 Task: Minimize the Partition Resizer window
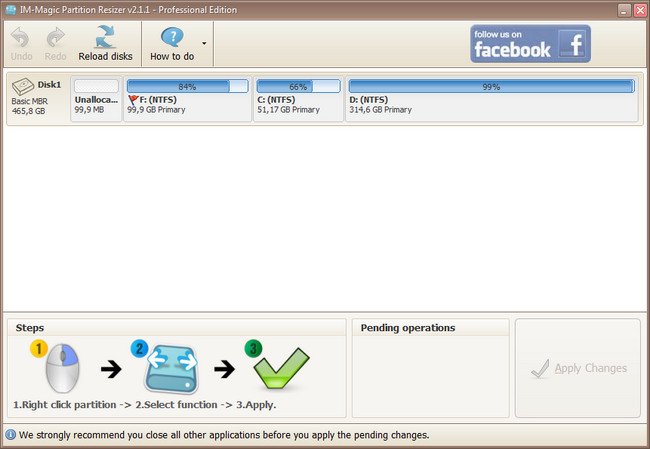tap(624, 10)
